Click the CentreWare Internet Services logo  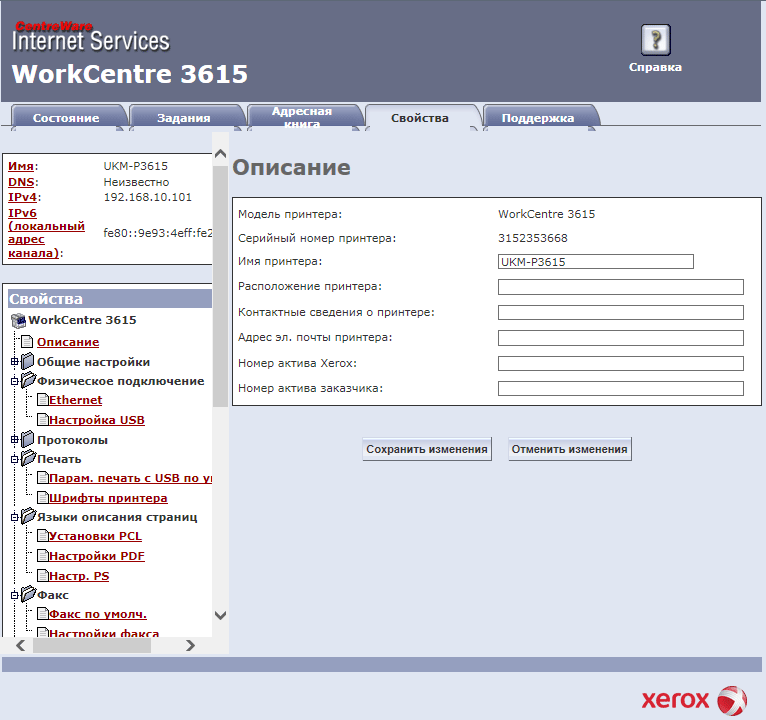(91, 37)
